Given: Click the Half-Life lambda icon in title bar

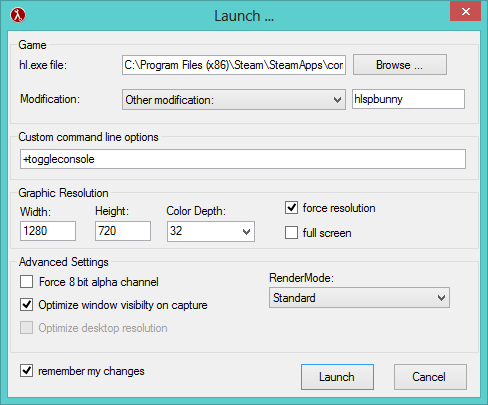Looking at the screenshot, I should coord(18,15).
